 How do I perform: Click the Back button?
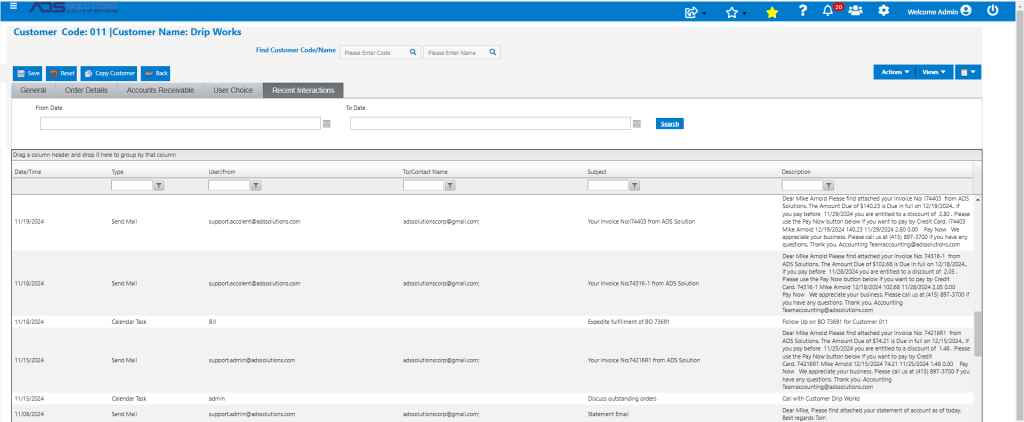(x=155, y=73)
